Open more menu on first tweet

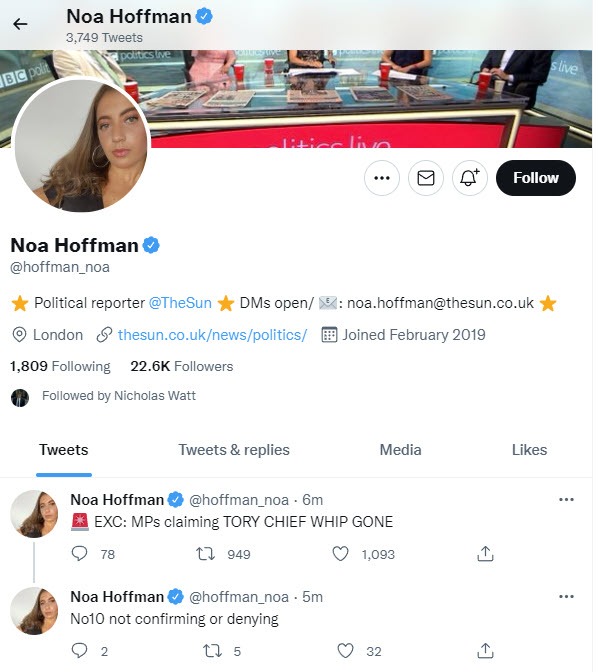coord(566,499)
